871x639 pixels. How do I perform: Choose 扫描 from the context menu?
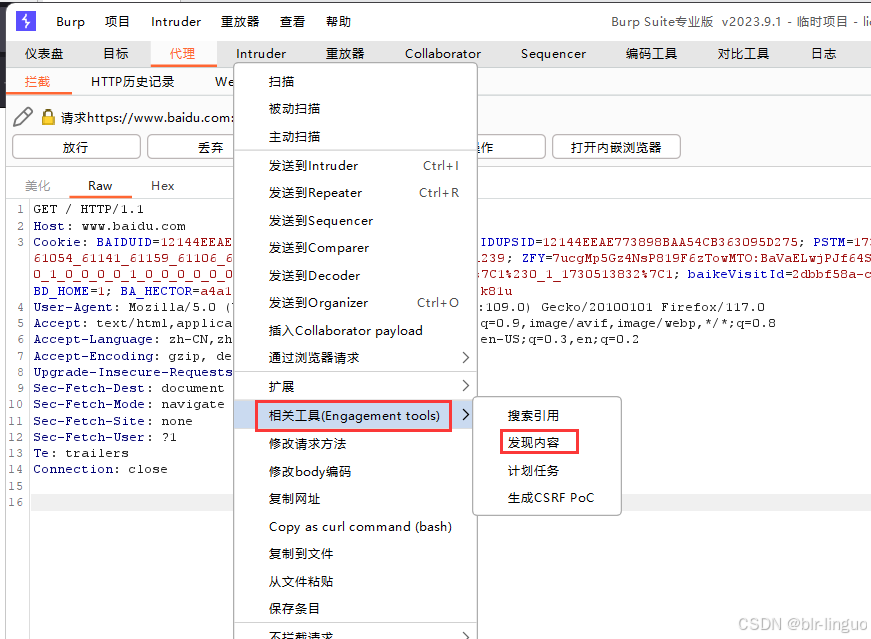[x=356, y=82]
